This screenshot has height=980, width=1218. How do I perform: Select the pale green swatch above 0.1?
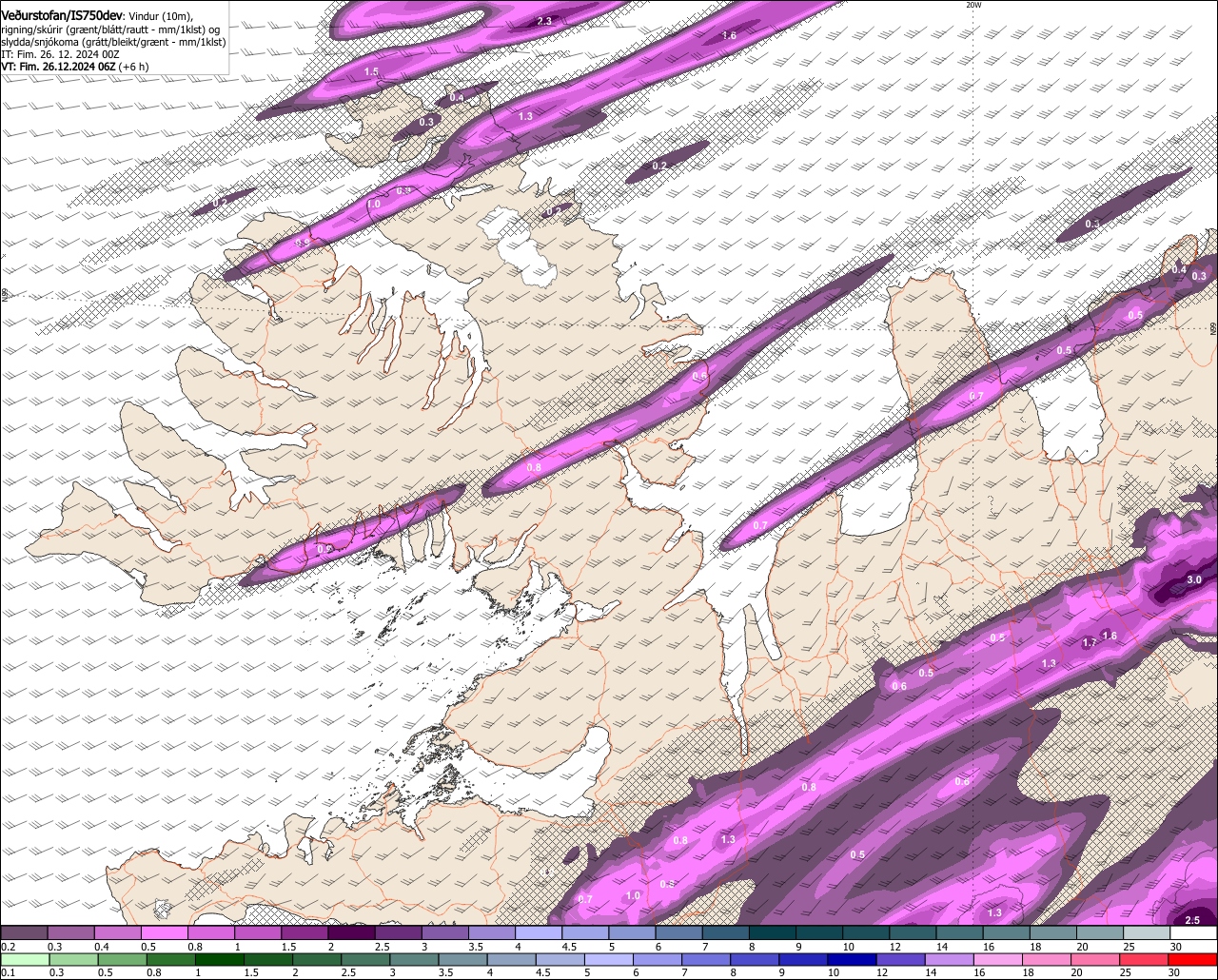tap(24, 959)
